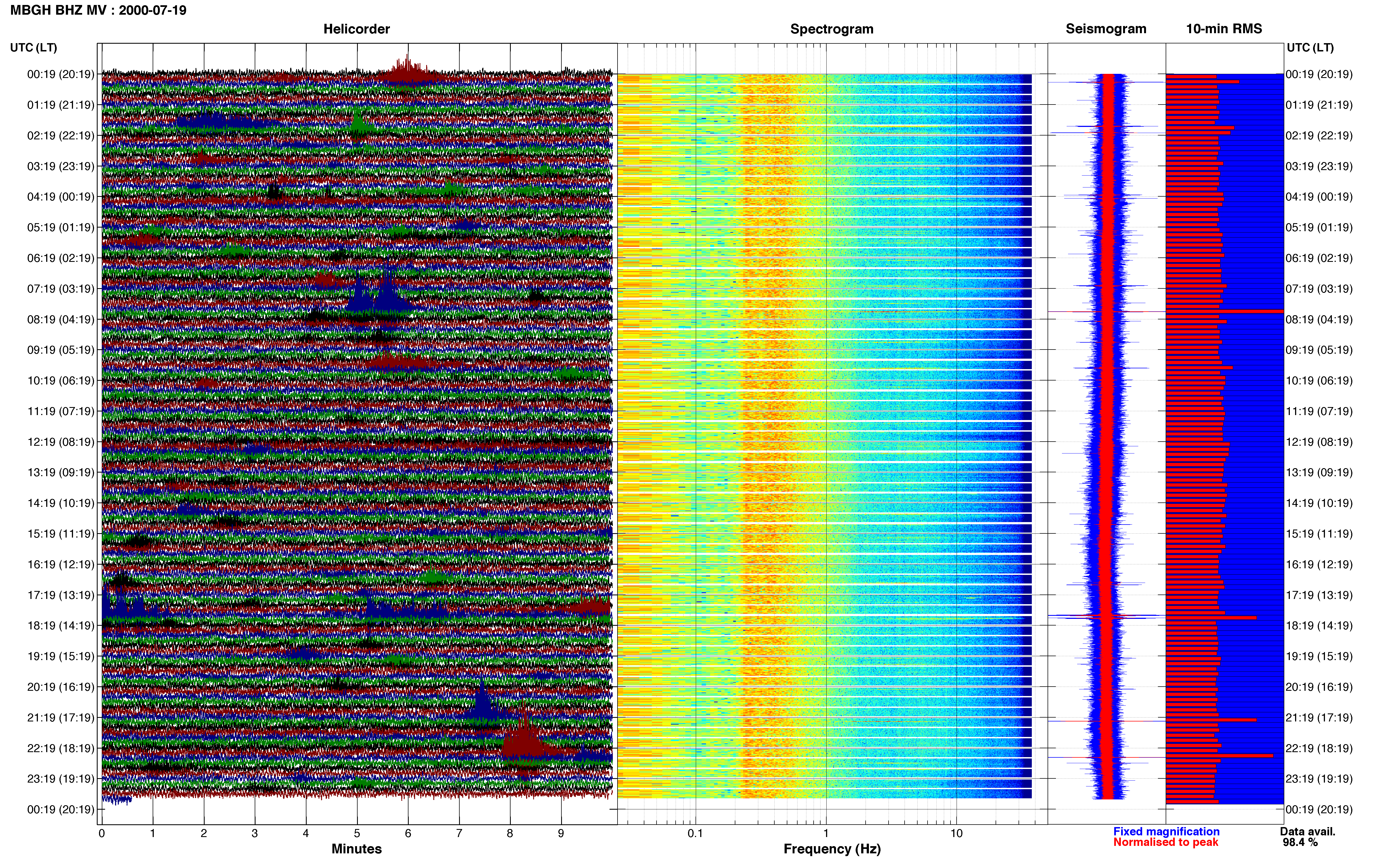Click the right-axis '18:19 (14:19)' time label
The width and height of the screenshot is (1388, 868).
pyautogui.click(x=1319, y=626)
